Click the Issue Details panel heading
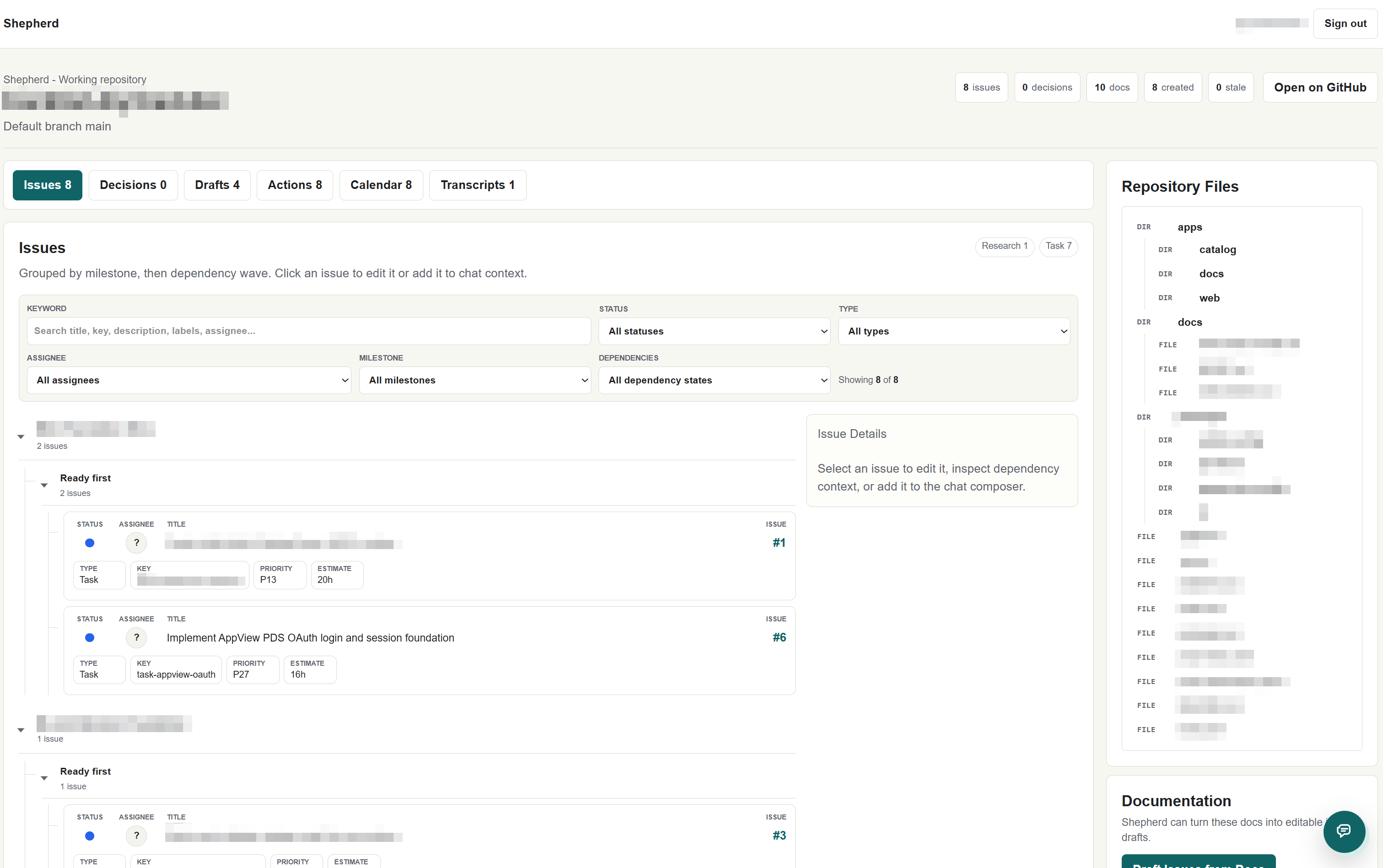 pyautogui.click(x=851, y=434)
